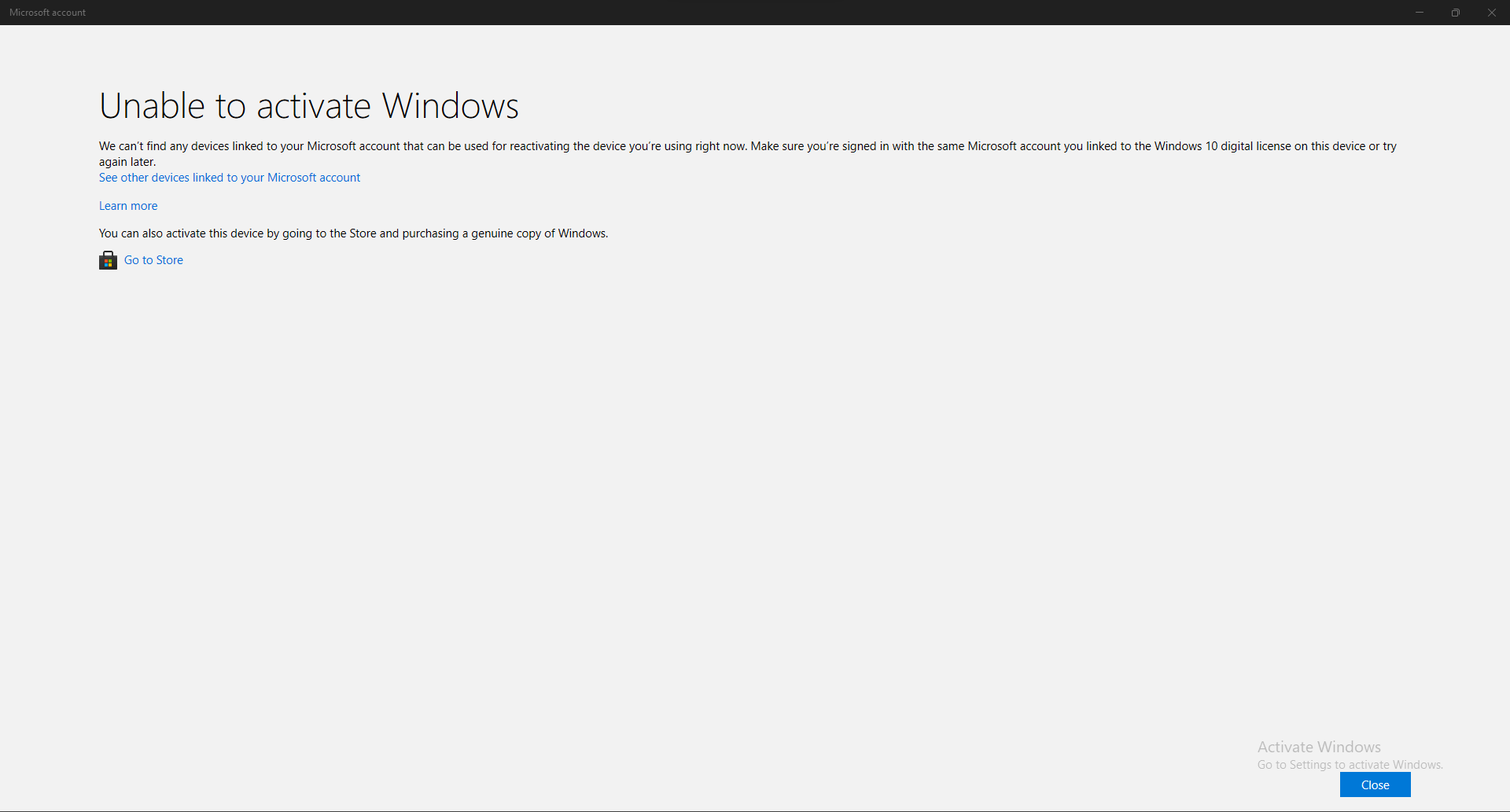See other devices linked to your Microsoft account
The height and width of the screenshot is (812, 1510).
coord(230,178)
